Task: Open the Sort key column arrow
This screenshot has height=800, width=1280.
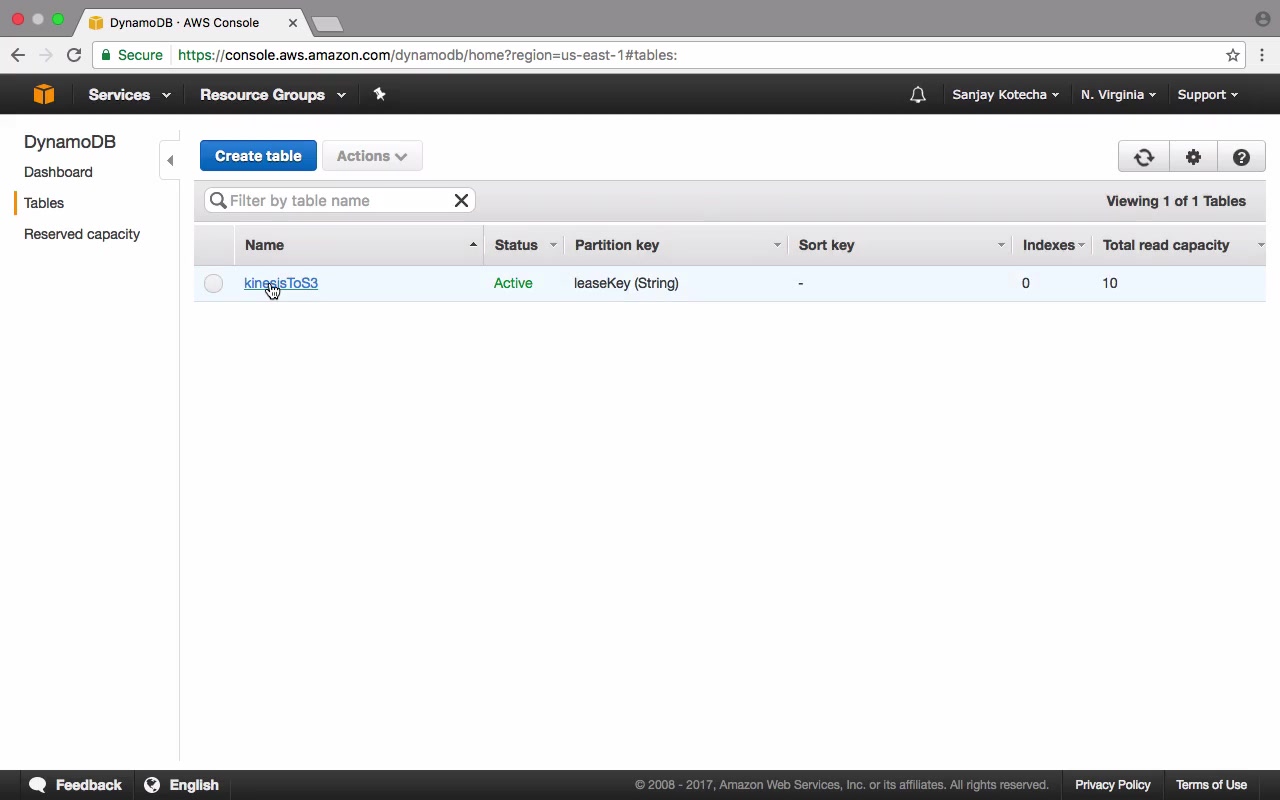Action: [1001, 245]
